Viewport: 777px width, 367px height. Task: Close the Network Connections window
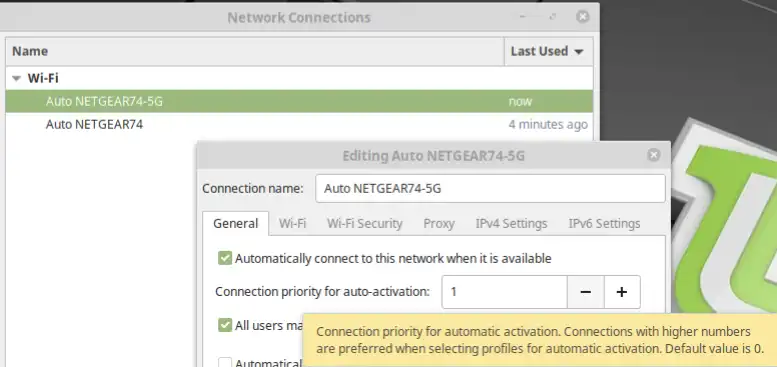(x=583, y=17)
